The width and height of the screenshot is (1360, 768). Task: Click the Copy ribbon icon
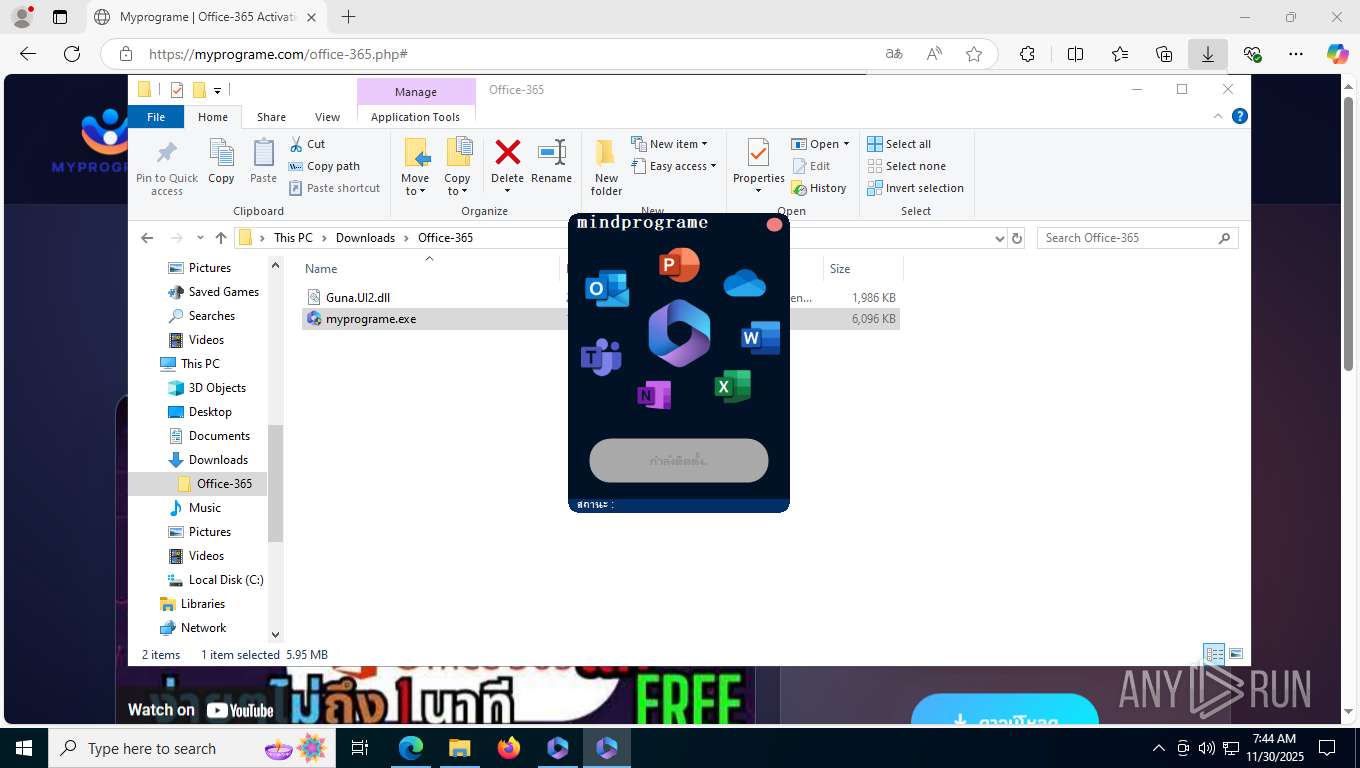click(x=221, y=162)
